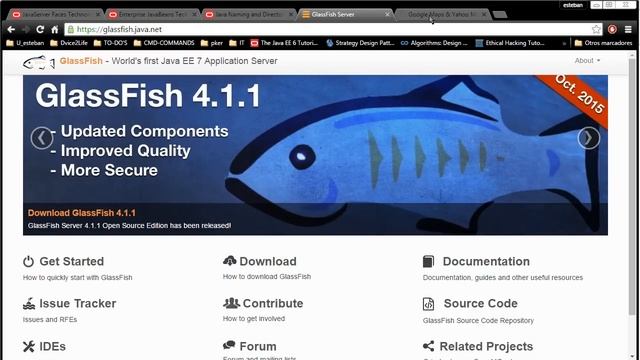Click the GlassFish brand name link

pos(81,61)
